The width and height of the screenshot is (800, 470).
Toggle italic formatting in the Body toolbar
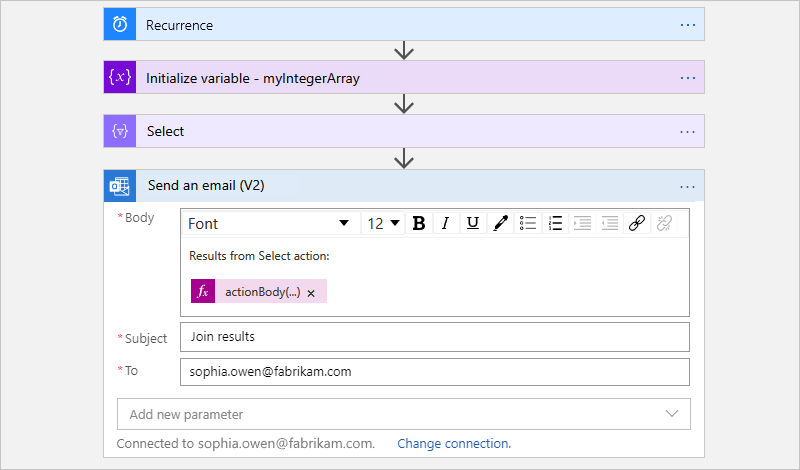[x=446, y=223]
